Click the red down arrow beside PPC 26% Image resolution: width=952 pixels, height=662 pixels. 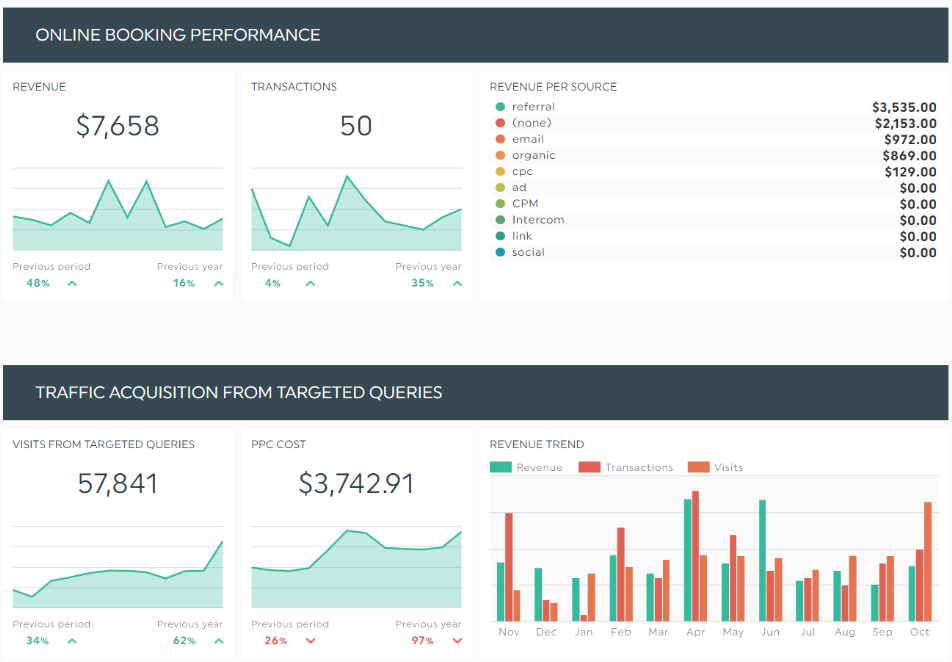tap(310, 641)
